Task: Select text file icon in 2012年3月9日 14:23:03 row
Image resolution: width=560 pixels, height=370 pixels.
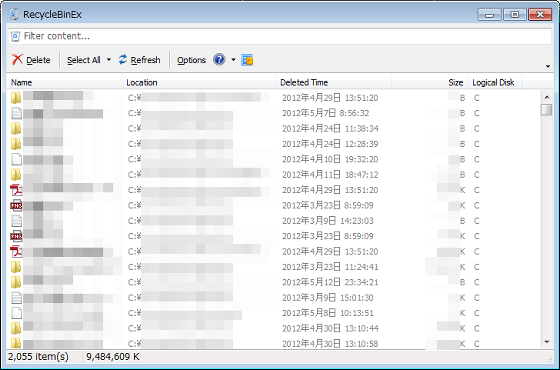Action: point(16,221)
